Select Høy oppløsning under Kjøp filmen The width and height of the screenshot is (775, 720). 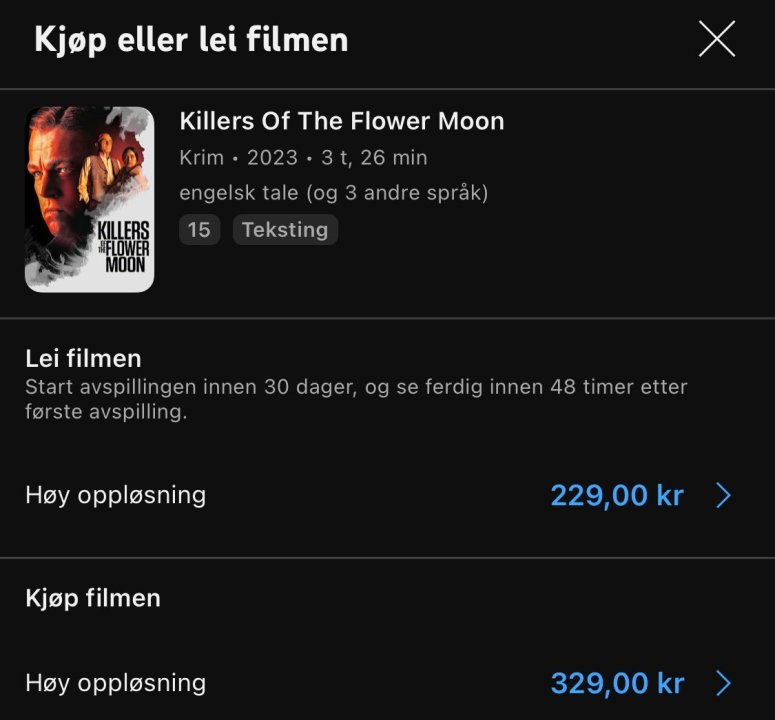(115, 683)
